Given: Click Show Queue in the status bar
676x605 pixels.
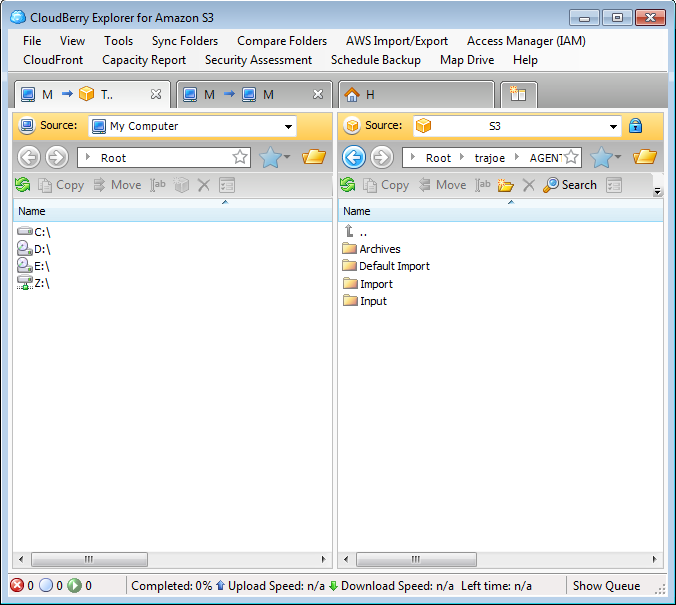Looking at the screenshot, I should (x=606, y=586).
